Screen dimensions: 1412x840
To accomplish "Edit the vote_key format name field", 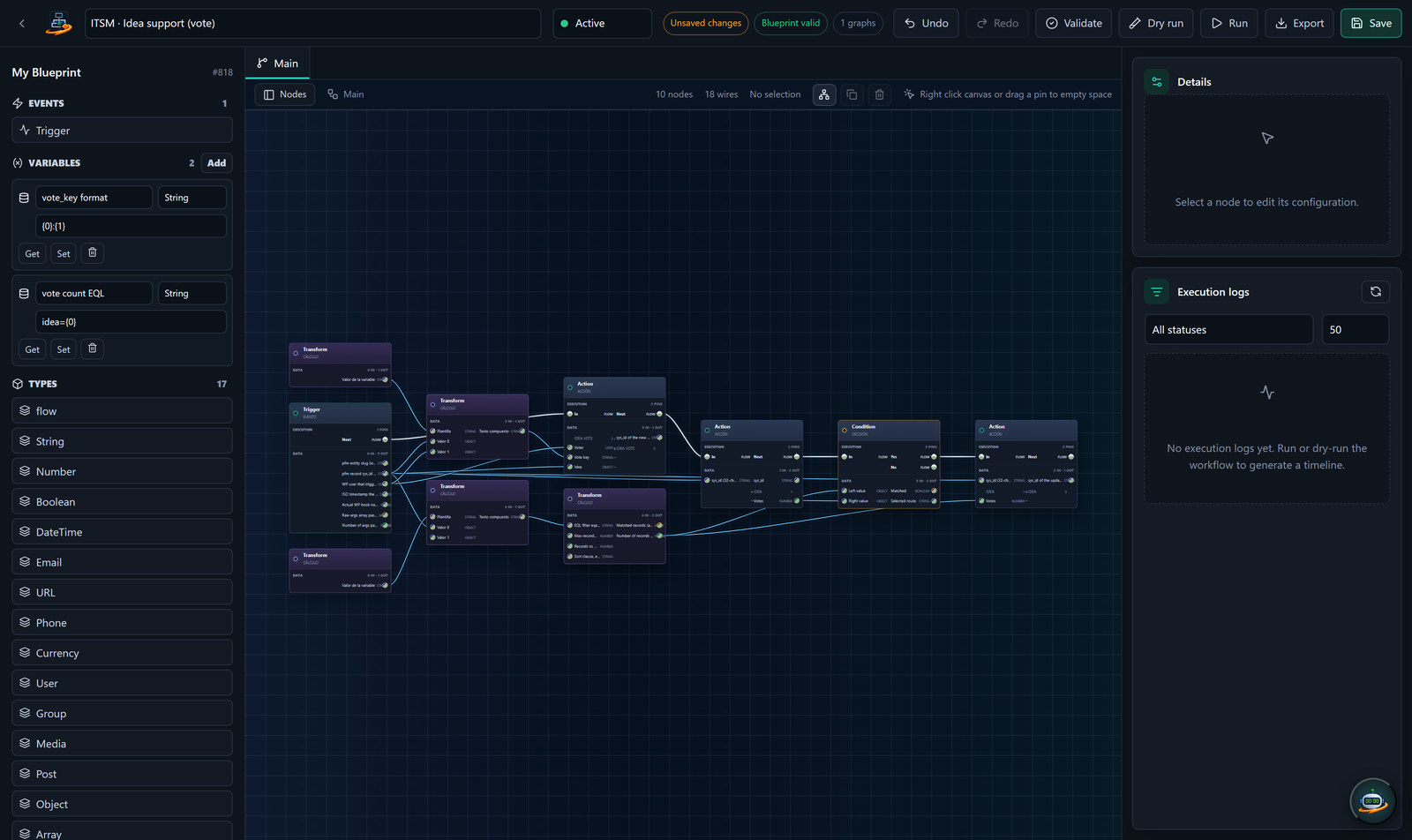I will click(94, 198).
